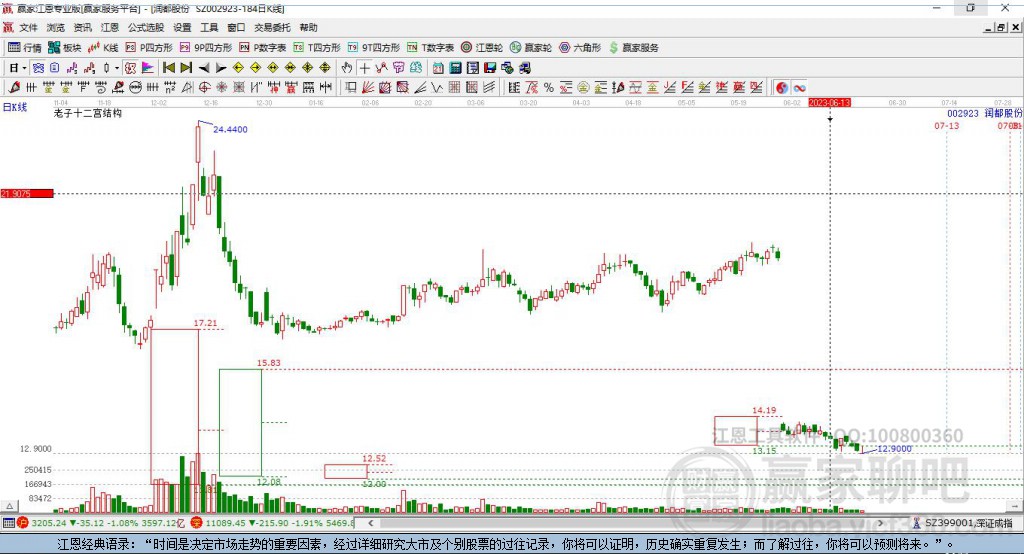1024x554 pixels.
Task: Open the 赢家轮 wheel tool
Action: click(530, 48)
